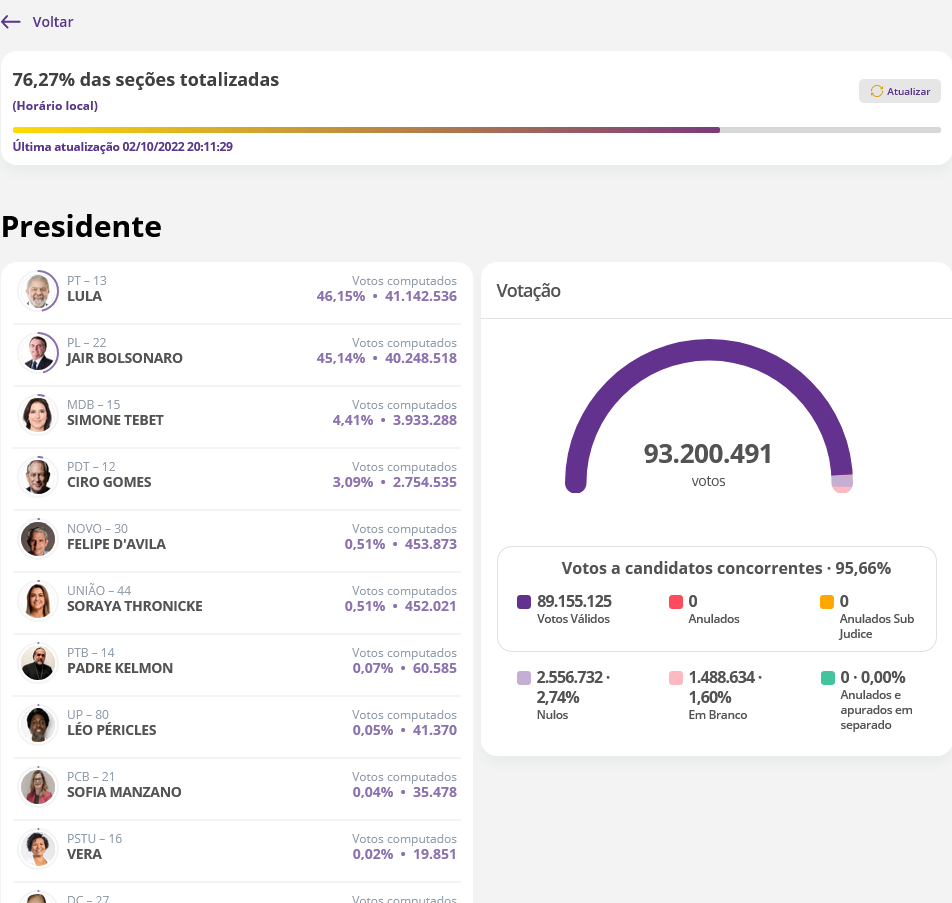The width and height of the screenshot is (952, 903).
Task: Open Vera's candidate photo
Action: click(x=38, y=848)
